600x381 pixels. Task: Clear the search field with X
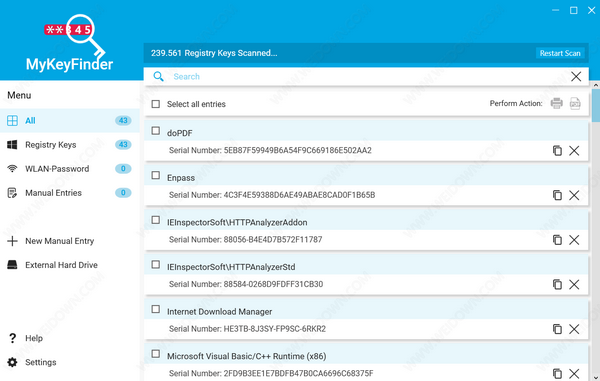(576, 77)
